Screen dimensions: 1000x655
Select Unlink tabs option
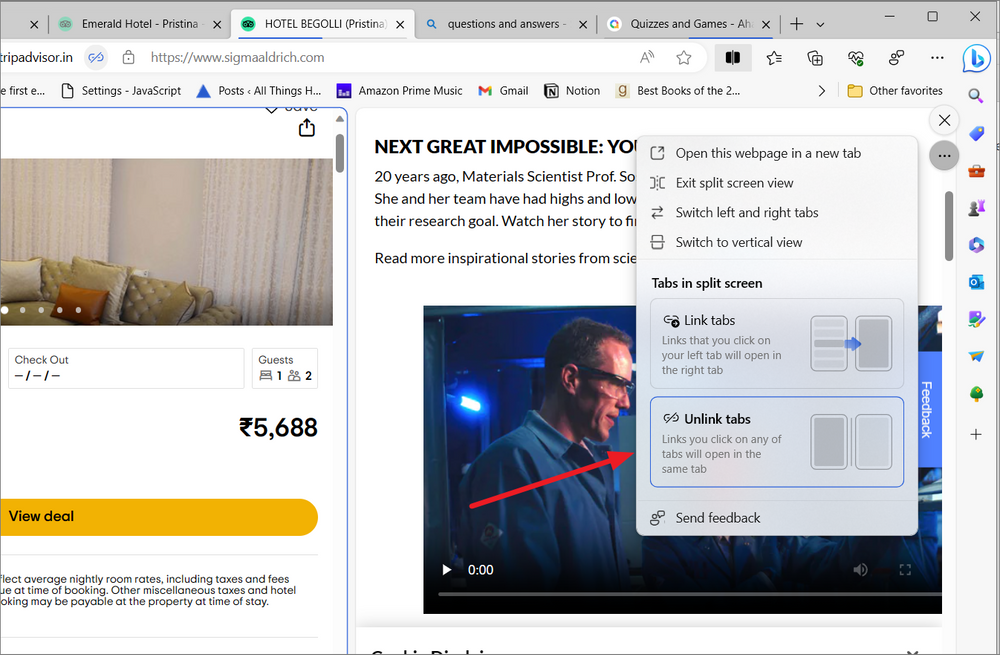click(777, 441)
